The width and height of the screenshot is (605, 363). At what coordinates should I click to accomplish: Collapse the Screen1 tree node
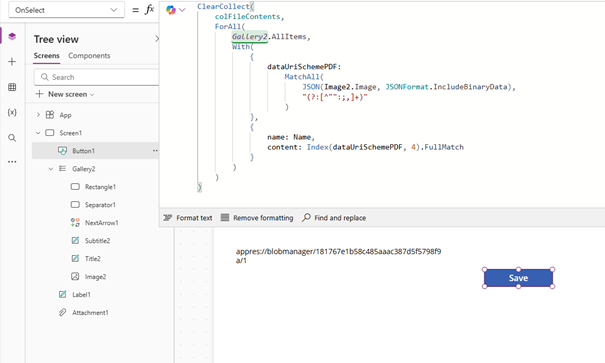[38, 133]
